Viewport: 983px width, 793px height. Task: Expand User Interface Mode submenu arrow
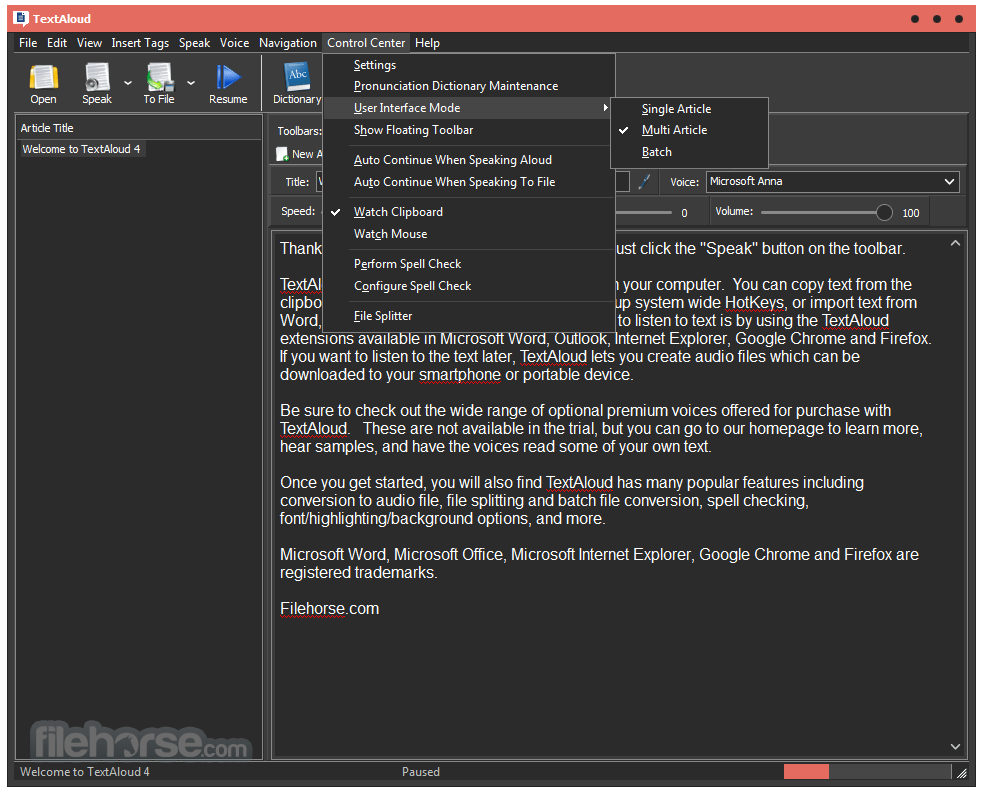click(x=605, y=108)
